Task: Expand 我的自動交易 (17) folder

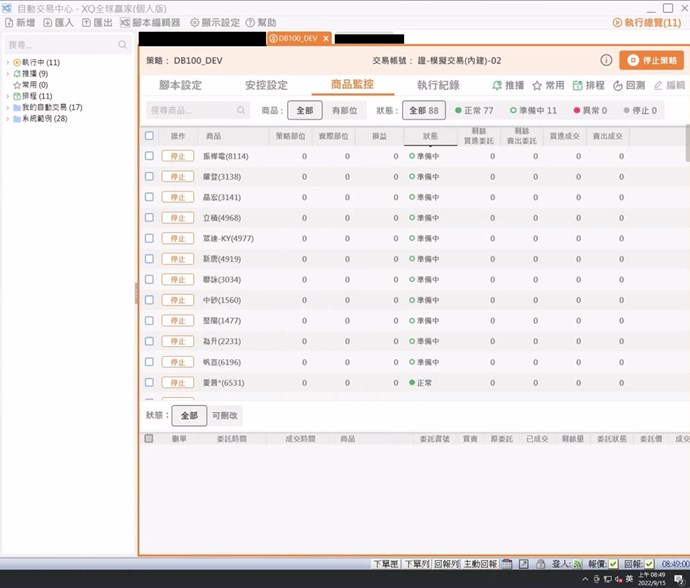Action: [8, 107]
